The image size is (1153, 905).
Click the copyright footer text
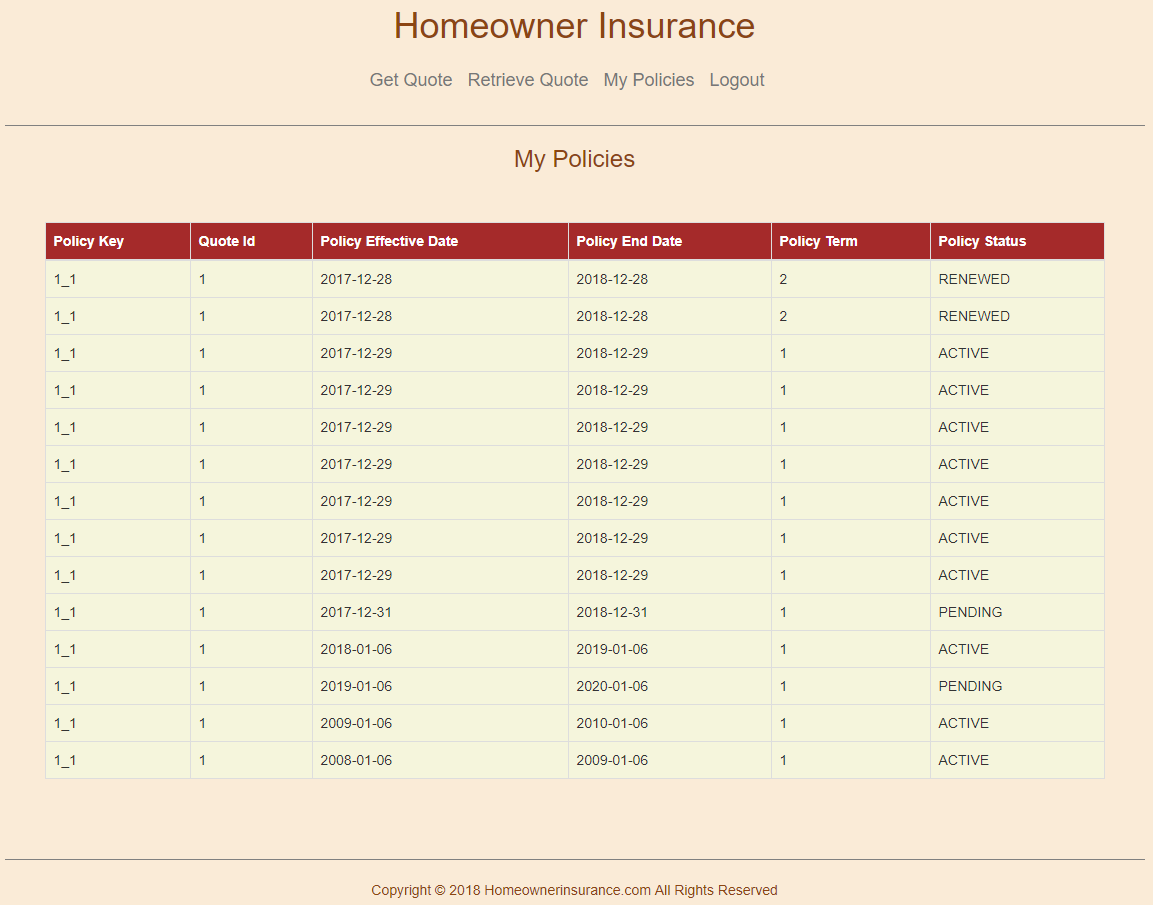[x=574, y=890]
